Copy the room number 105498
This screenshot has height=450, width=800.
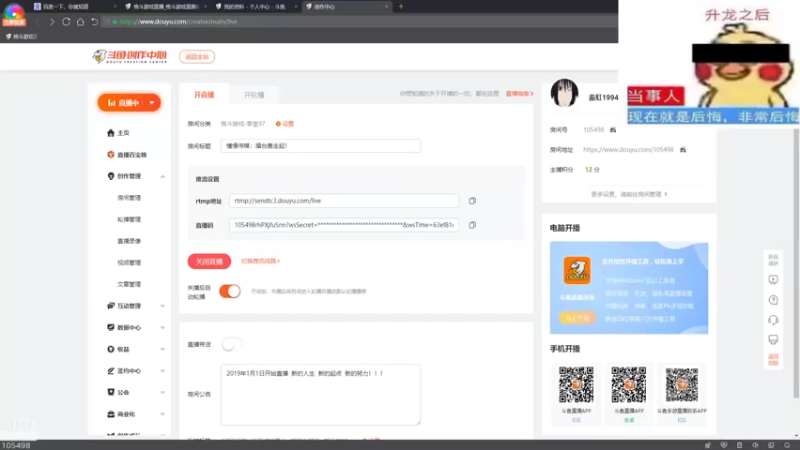pos(613,130)
